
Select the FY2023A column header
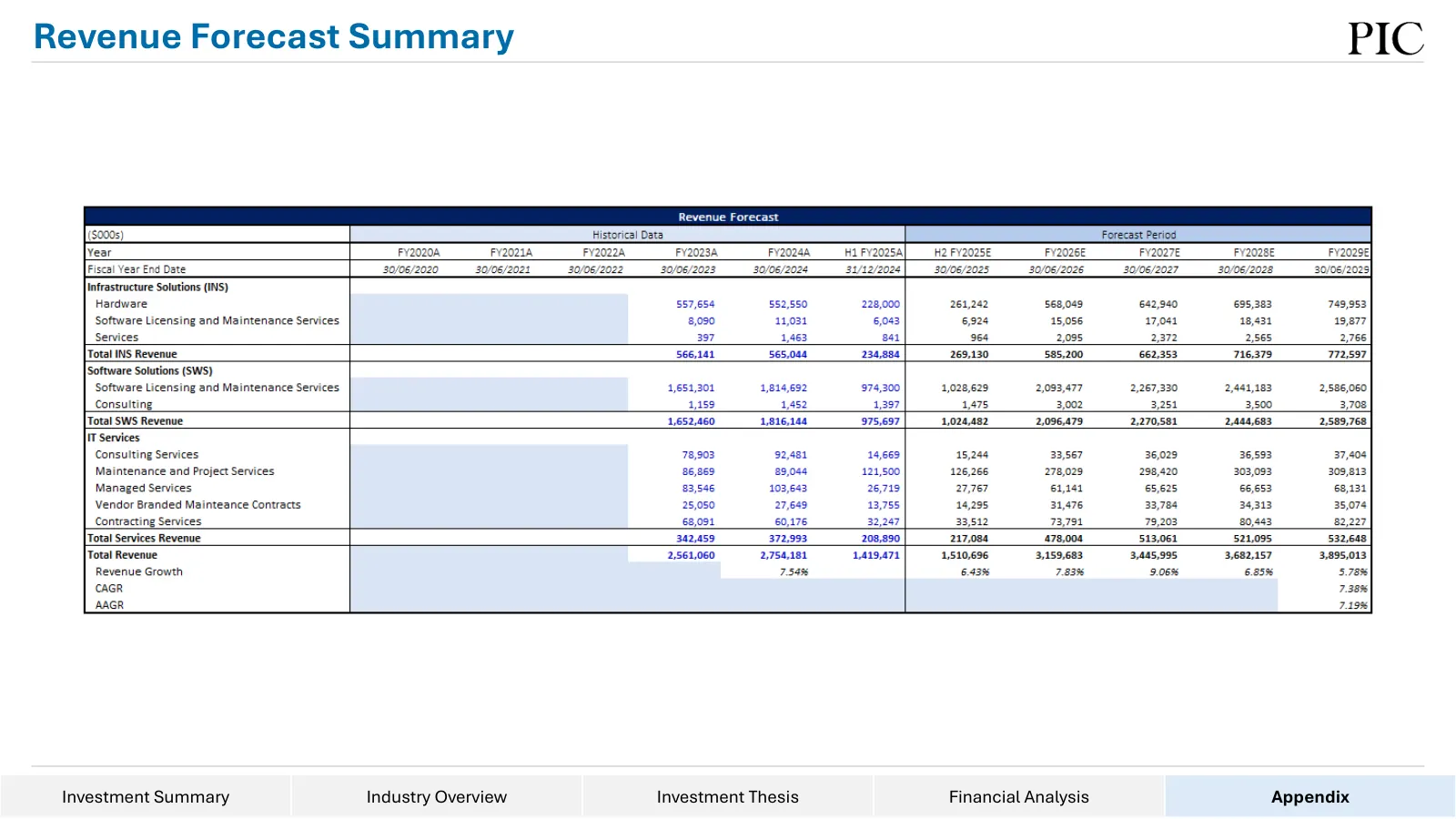pyautogui.click(x=696, y=253)
